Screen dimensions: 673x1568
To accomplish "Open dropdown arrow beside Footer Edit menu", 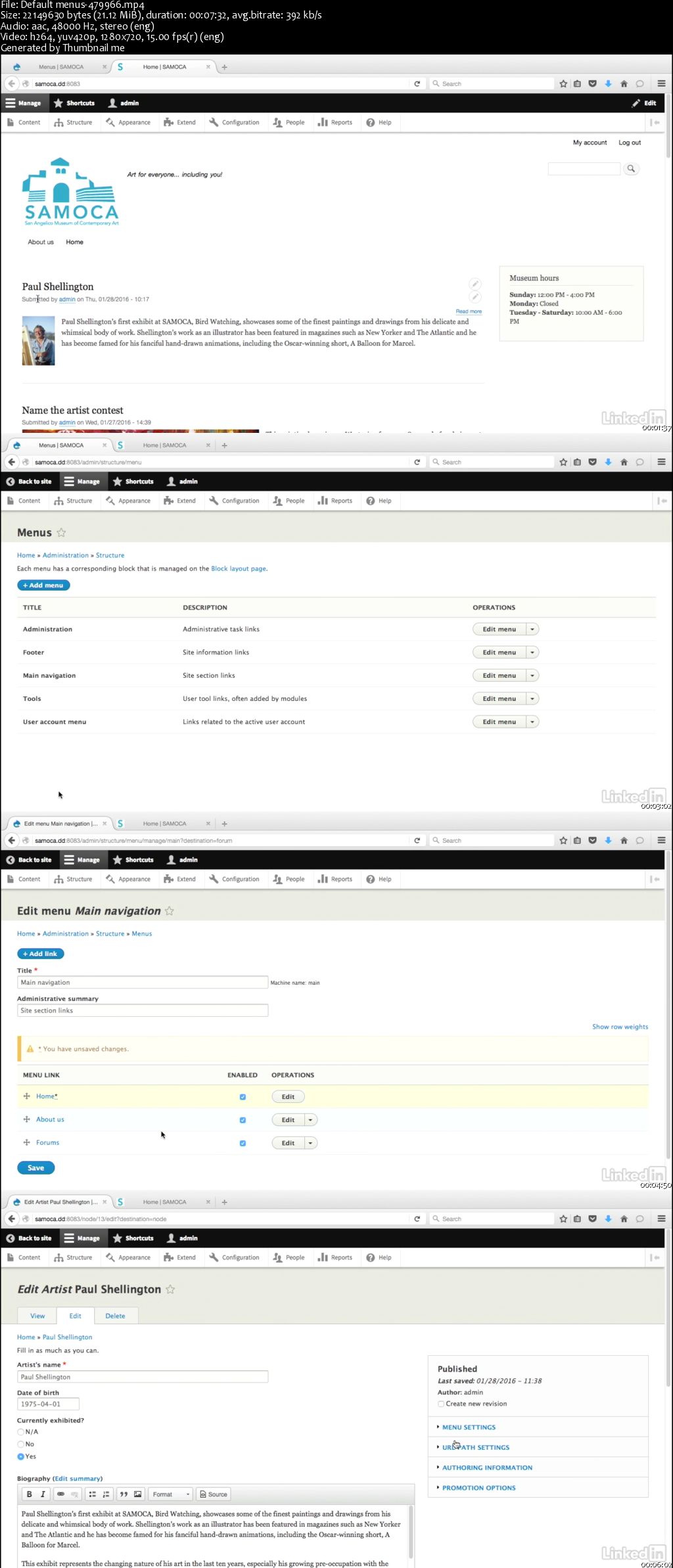I will (x=532, y=652).
